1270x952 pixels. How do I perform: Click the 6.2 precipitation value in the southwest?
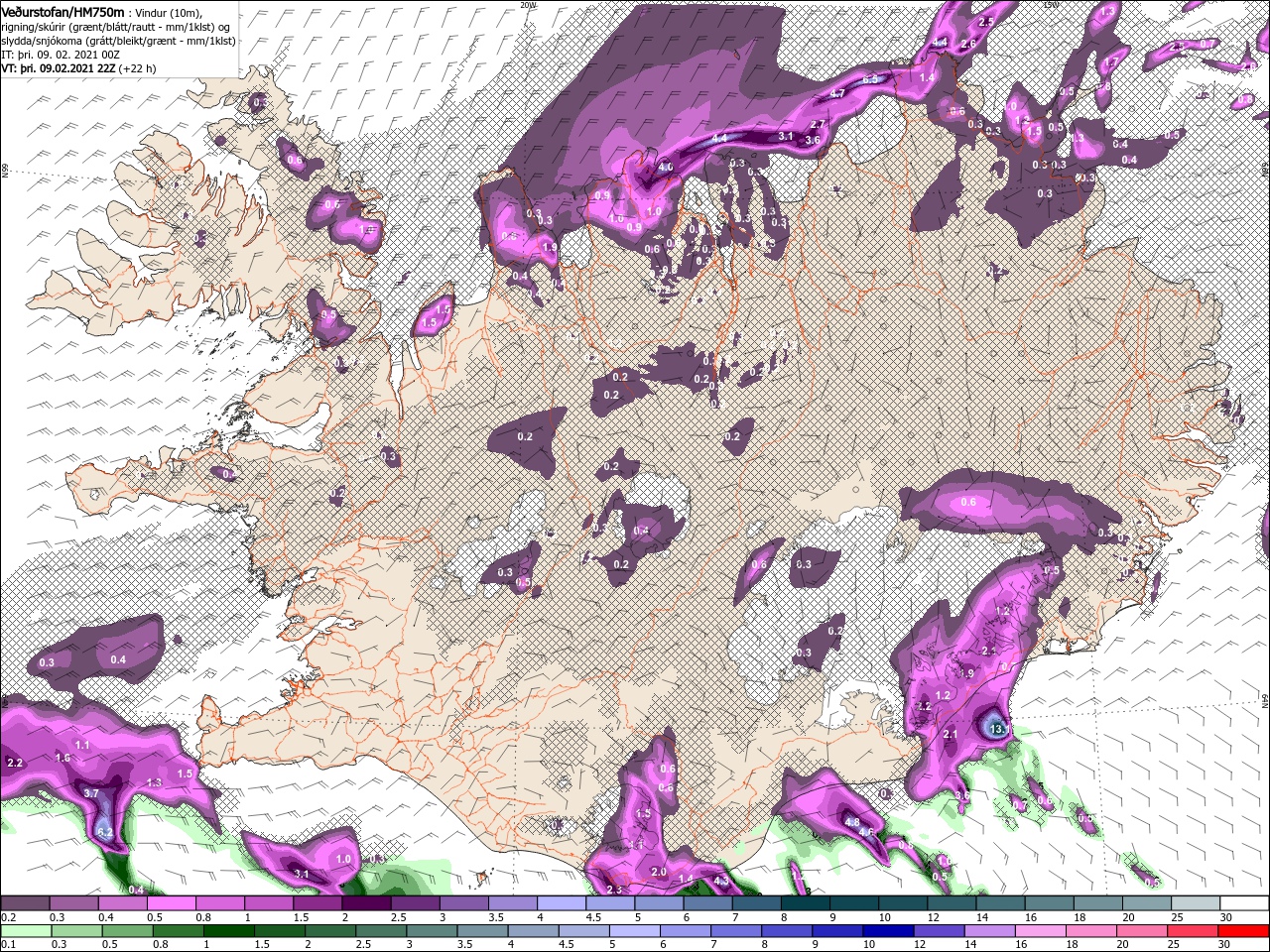coord(106,832)
